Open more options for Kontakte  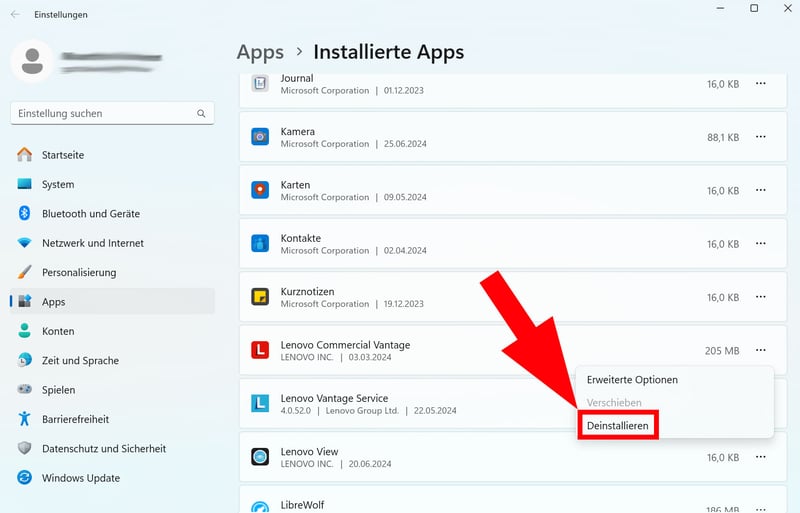(x=761, y=244)
